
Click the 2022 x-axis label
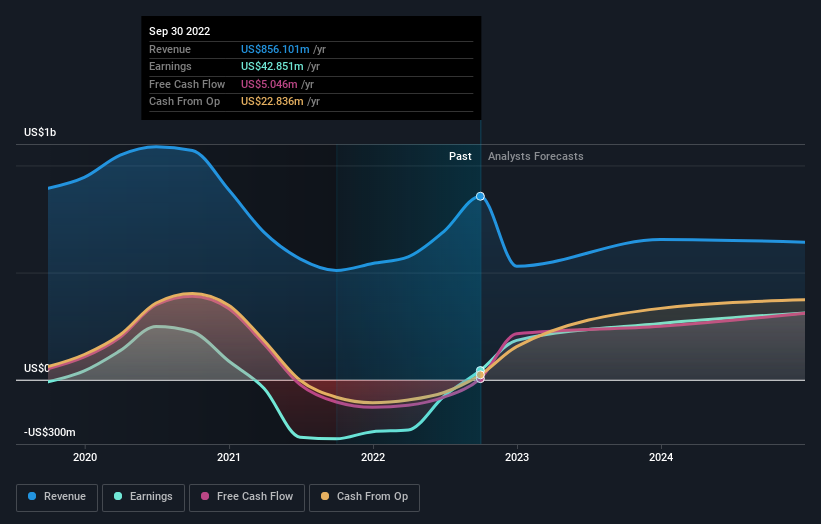(x=373, y=457)
